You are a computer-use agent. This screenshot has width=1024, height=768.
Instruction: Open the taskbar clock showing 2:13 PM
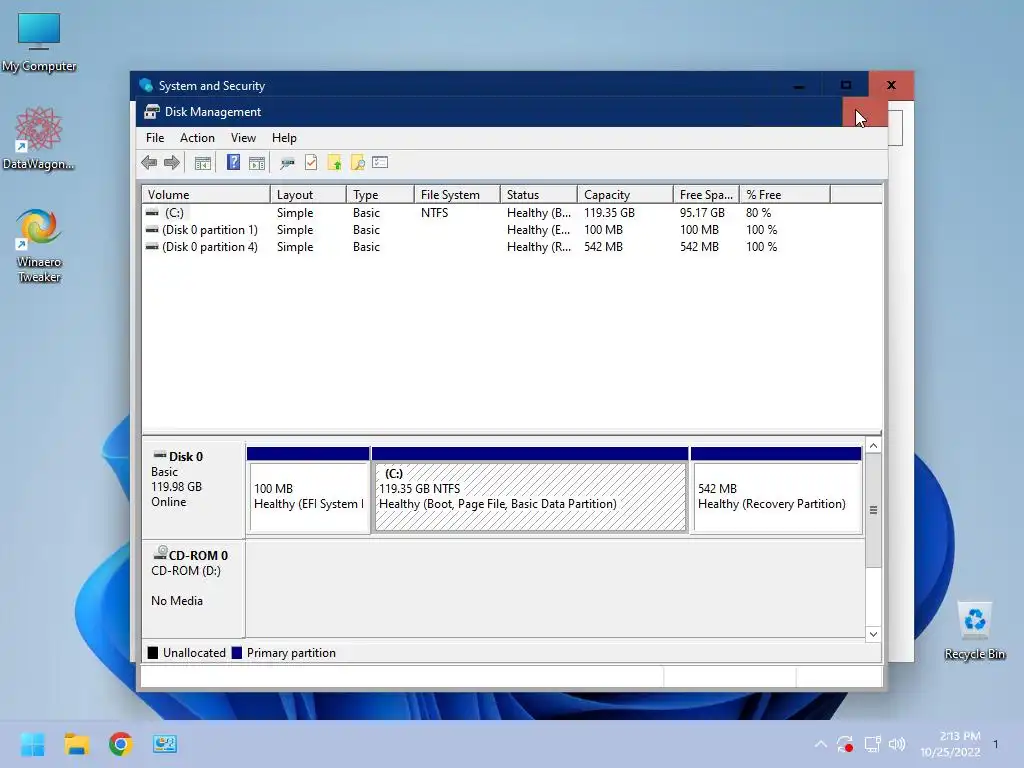click(951, 744)
